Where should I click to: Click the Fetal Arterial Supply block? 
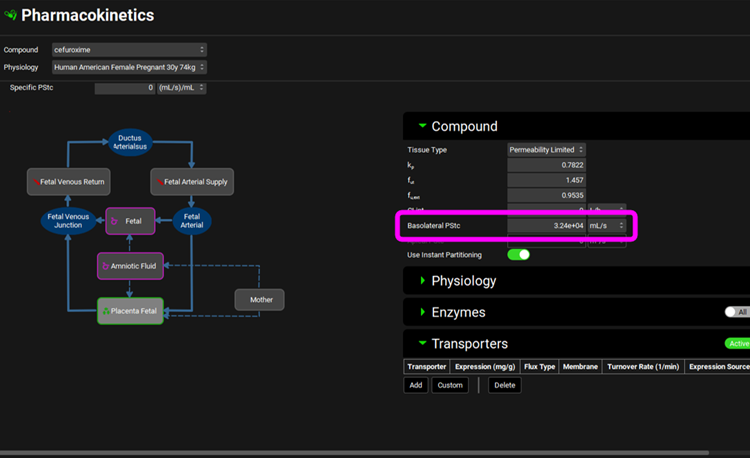click(192, 182)
